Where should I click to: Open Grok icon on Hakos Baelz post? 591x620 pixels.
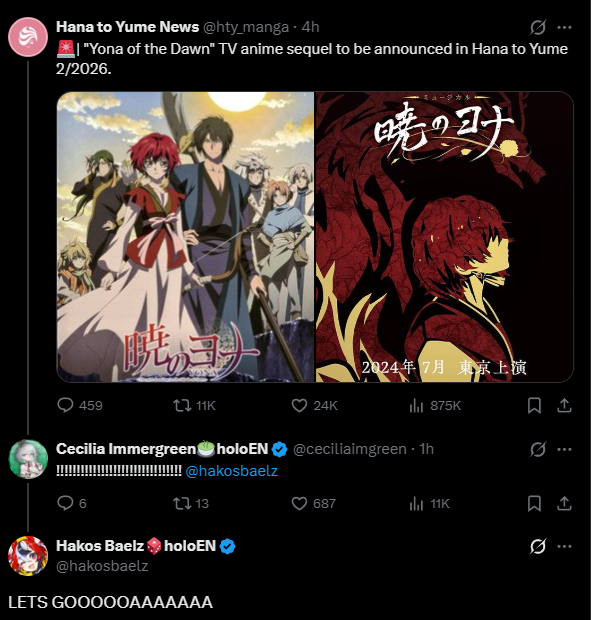pos(538,546)
